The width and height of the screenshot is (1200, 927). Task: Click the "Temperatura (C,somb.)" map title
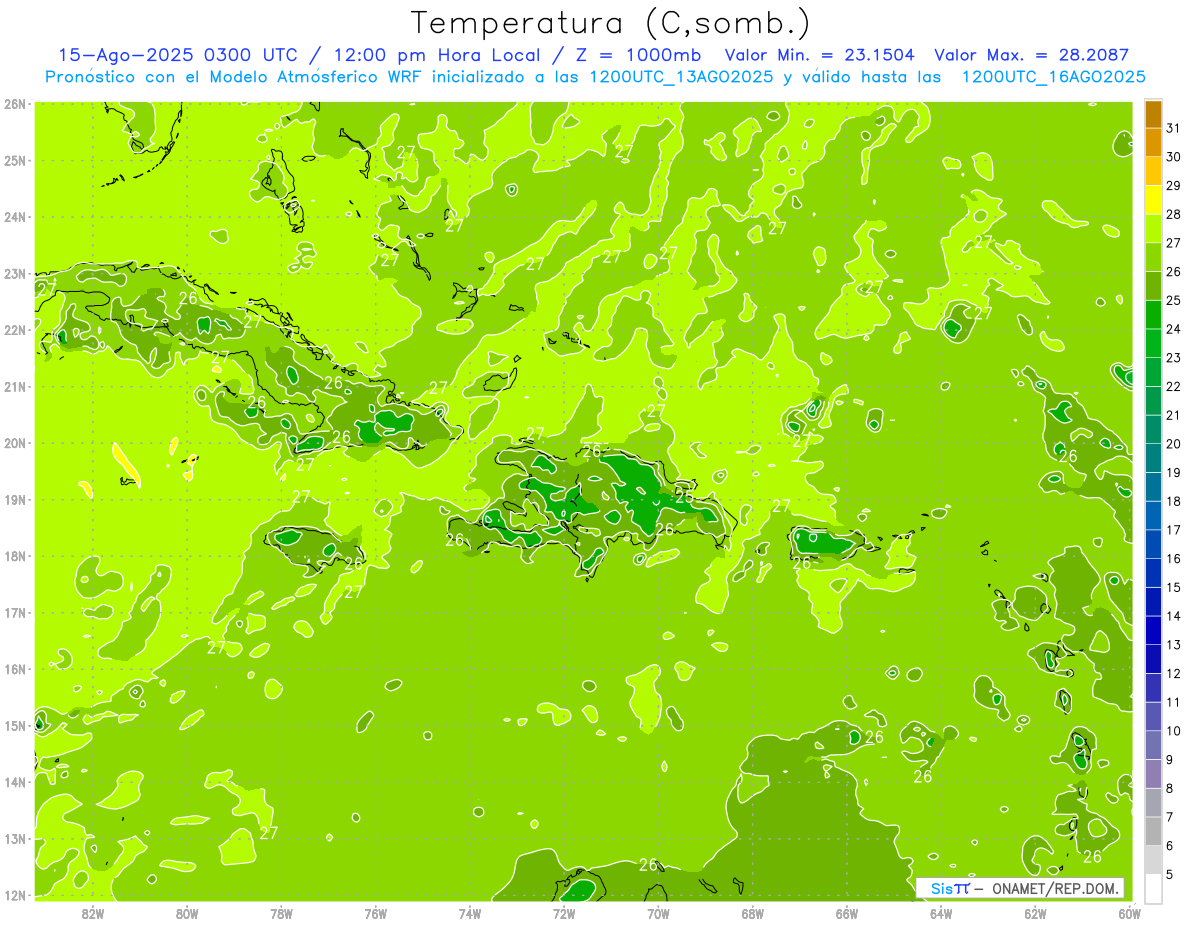tap(611, 23)
